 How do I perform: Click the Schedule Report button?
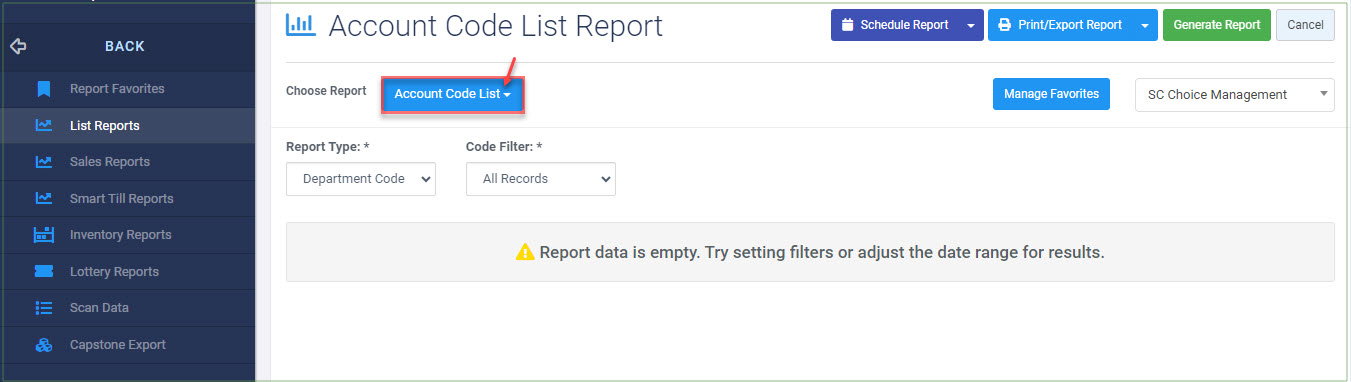(894, 25)
